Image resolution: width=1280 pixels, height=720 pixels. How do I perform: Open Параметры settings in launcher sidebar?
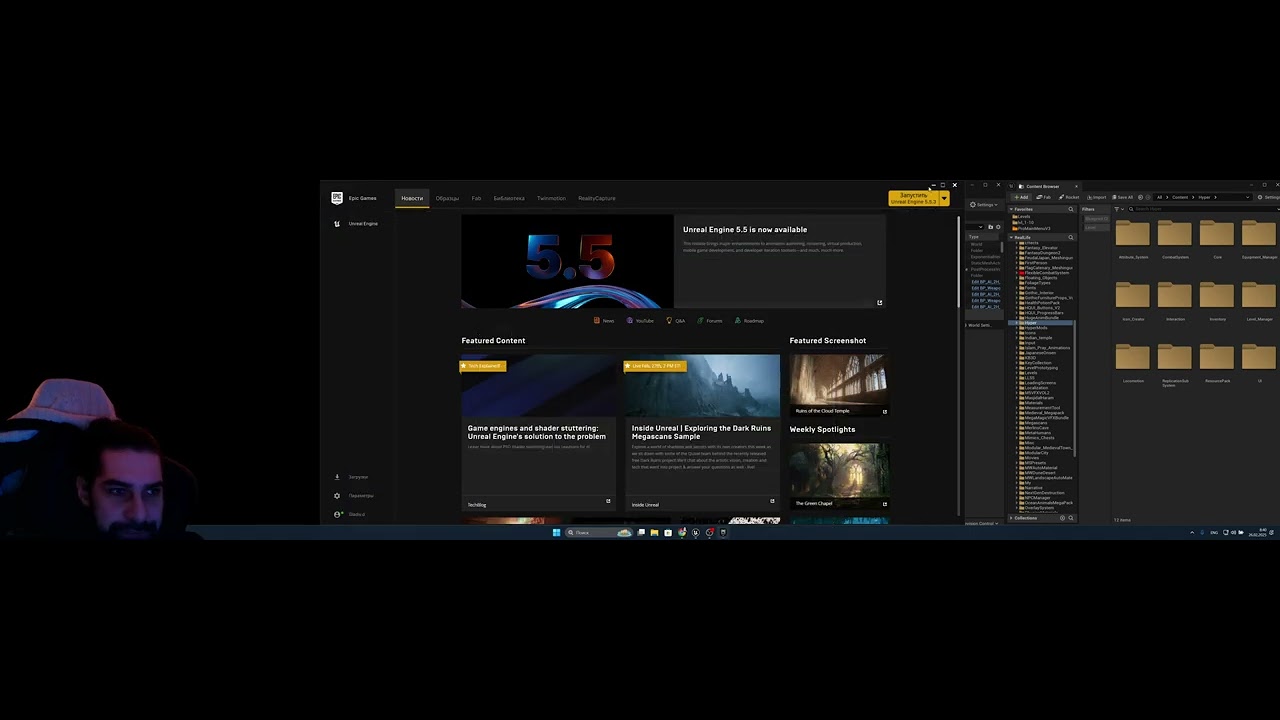[x=355, y=496]
